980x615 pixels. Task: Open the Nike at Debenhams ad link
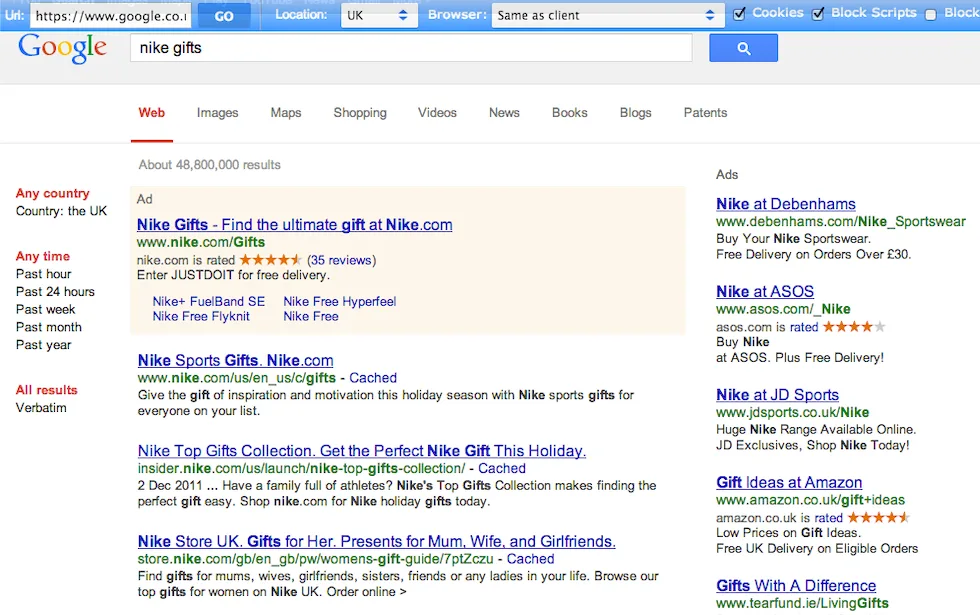point(786,204)
